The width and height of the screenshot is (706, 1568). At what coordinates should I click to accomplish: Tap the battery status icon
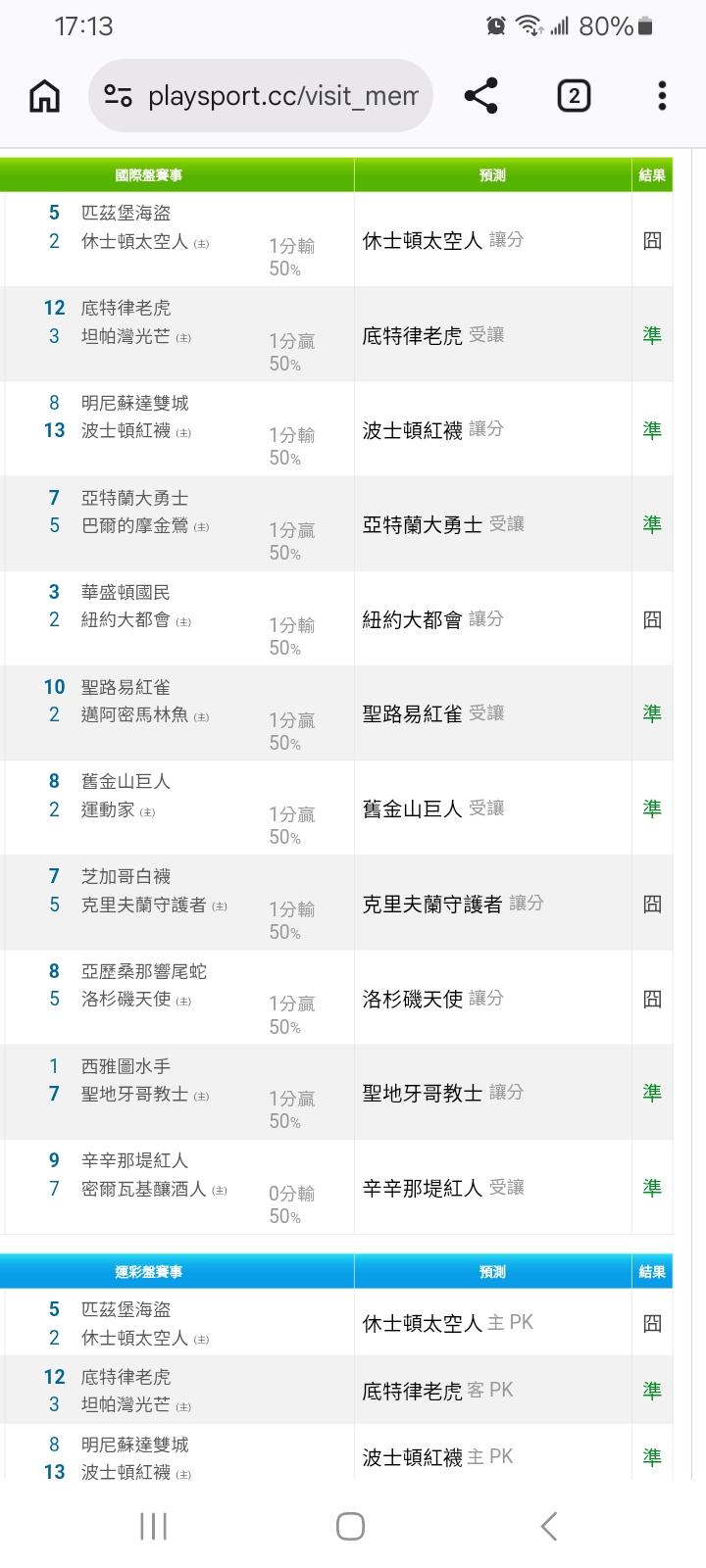click(x=645, y=26)
